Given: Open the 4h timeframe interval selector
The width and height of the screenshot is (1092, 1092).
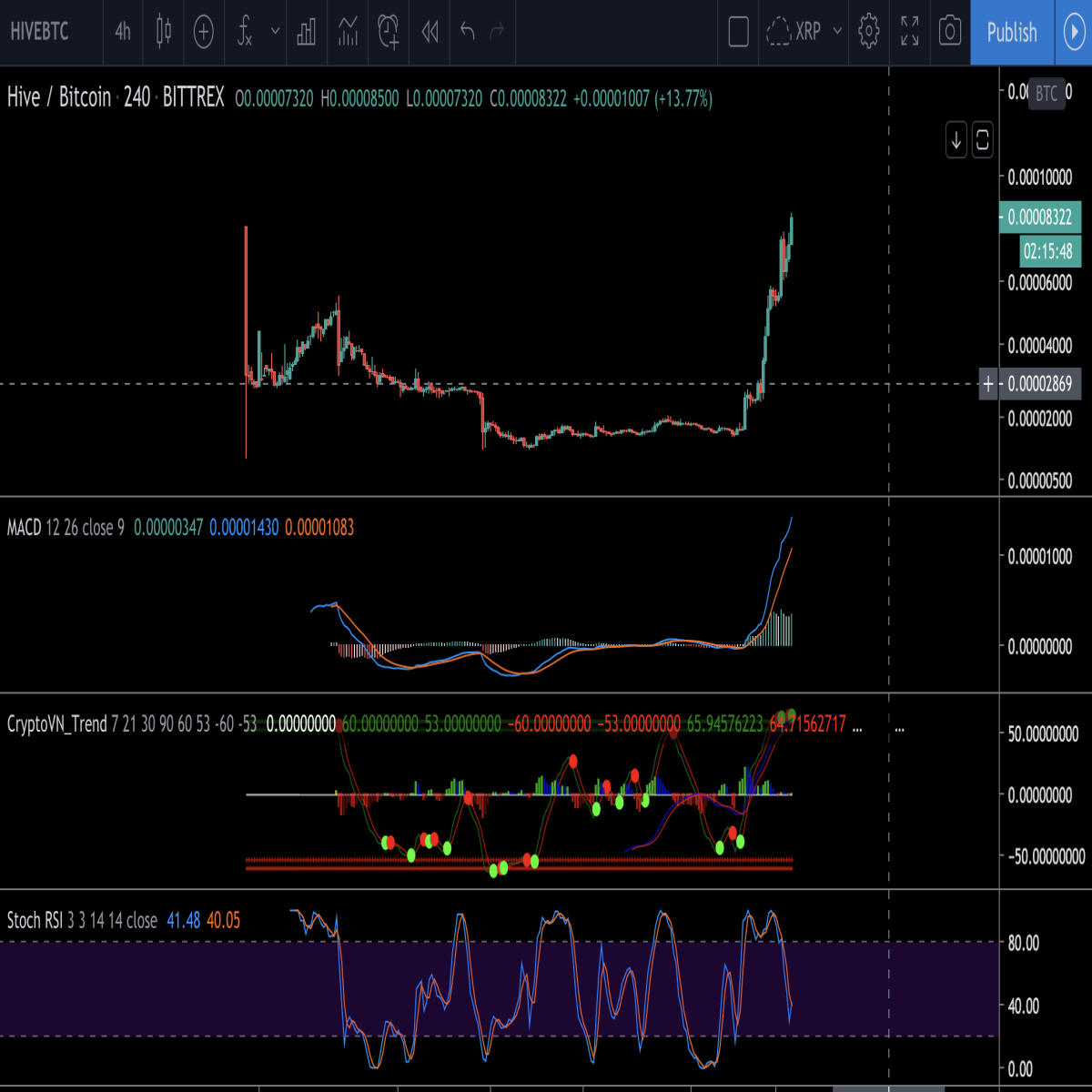Looking at the screenshot, I should (123, 32).
